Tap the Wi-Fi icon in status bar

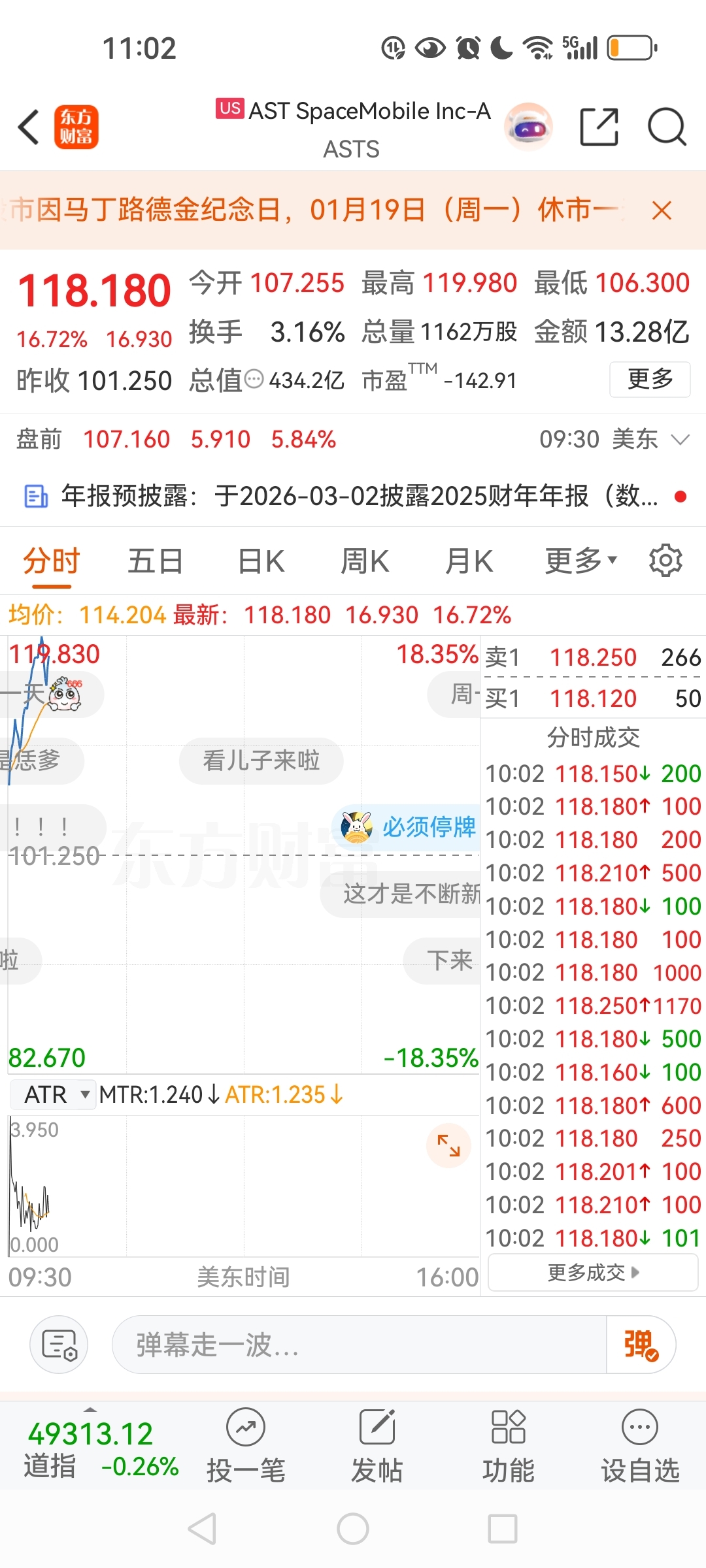tap(538, 48)
